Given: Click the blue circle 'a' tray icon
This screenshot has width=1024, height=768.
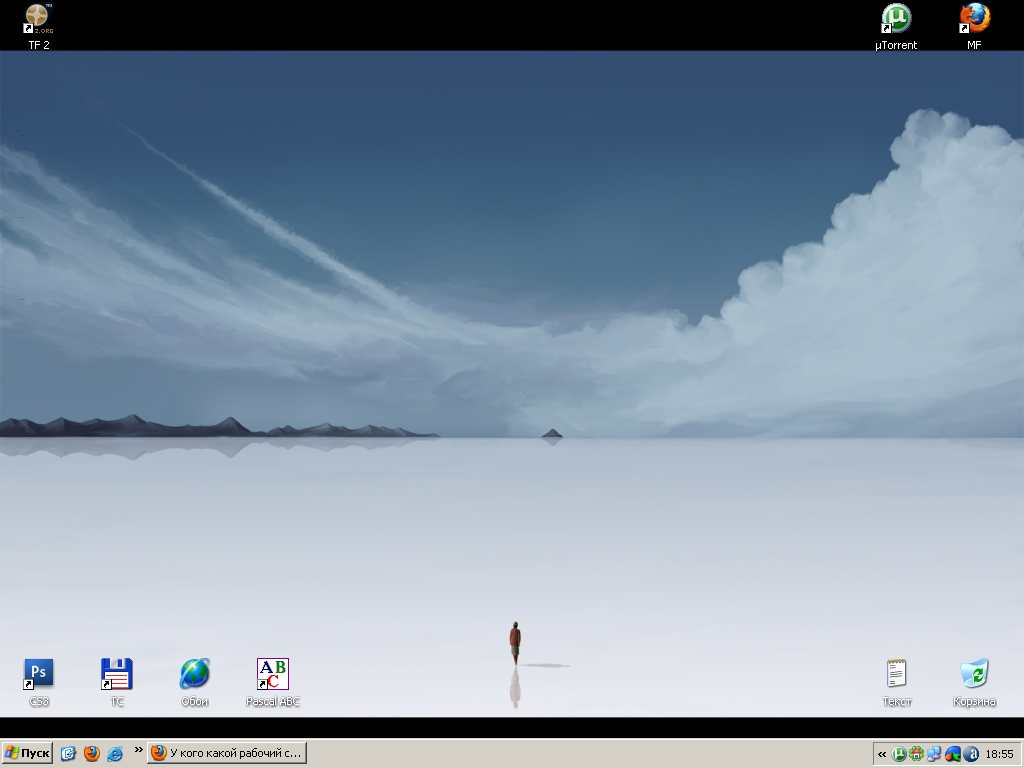Looking at the screenshot, I should click(970, 754).
